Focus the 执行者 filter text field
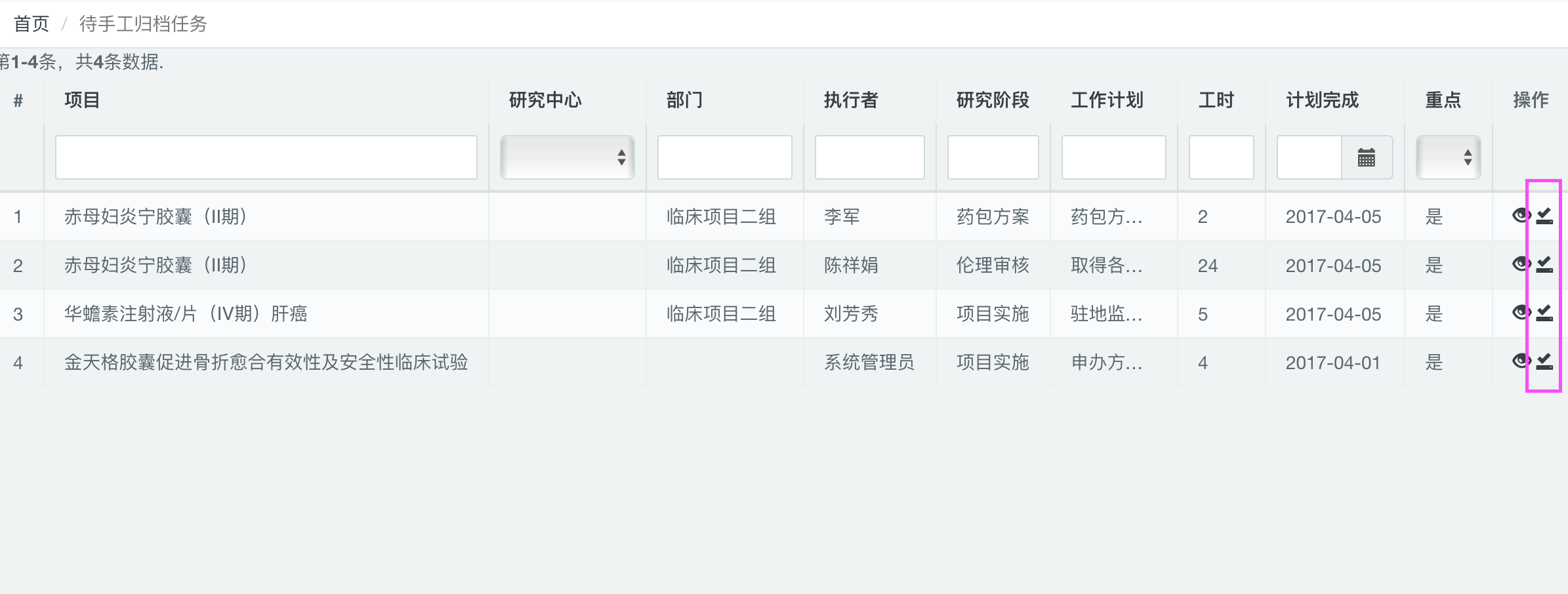Viewport: 1568px width, 594px height. [870, 157]
